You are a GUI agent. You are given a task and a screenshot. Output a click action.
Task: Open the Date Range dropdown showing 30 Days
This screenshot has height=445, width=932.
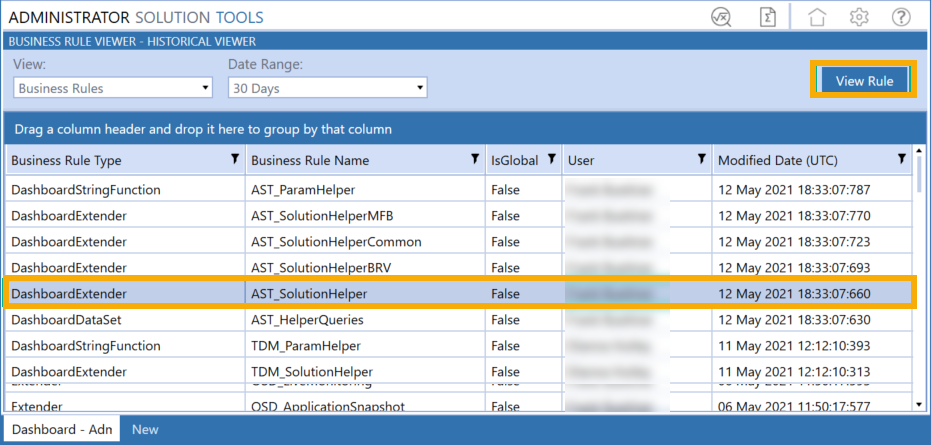[328, 89]
